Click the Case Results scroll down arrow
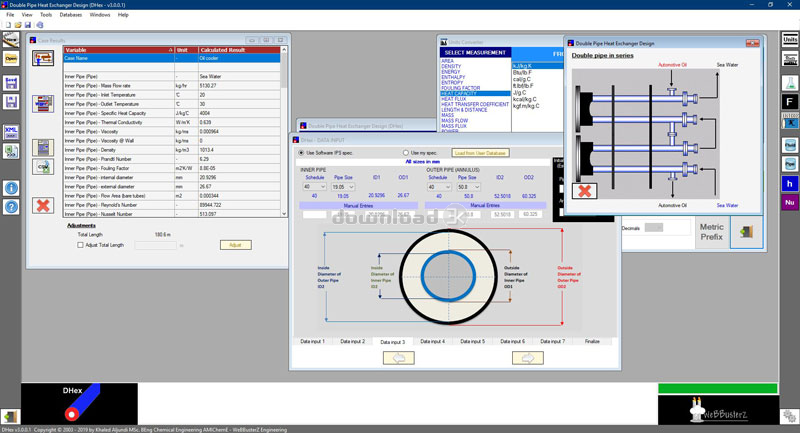 pyautogui.click(x=284, y=214)
